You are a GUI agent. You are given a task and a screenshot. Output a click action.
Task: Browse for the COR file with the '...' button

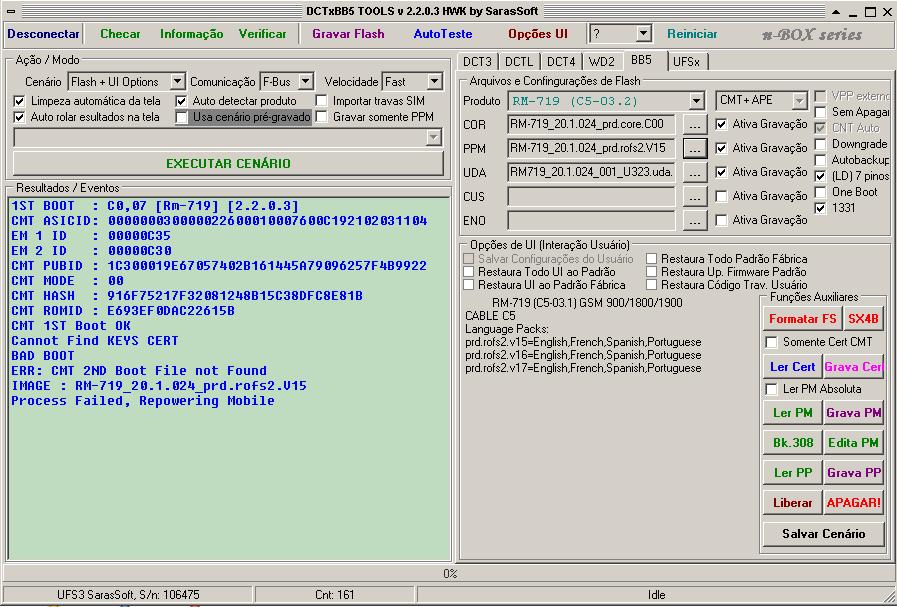tap(694, 125)
